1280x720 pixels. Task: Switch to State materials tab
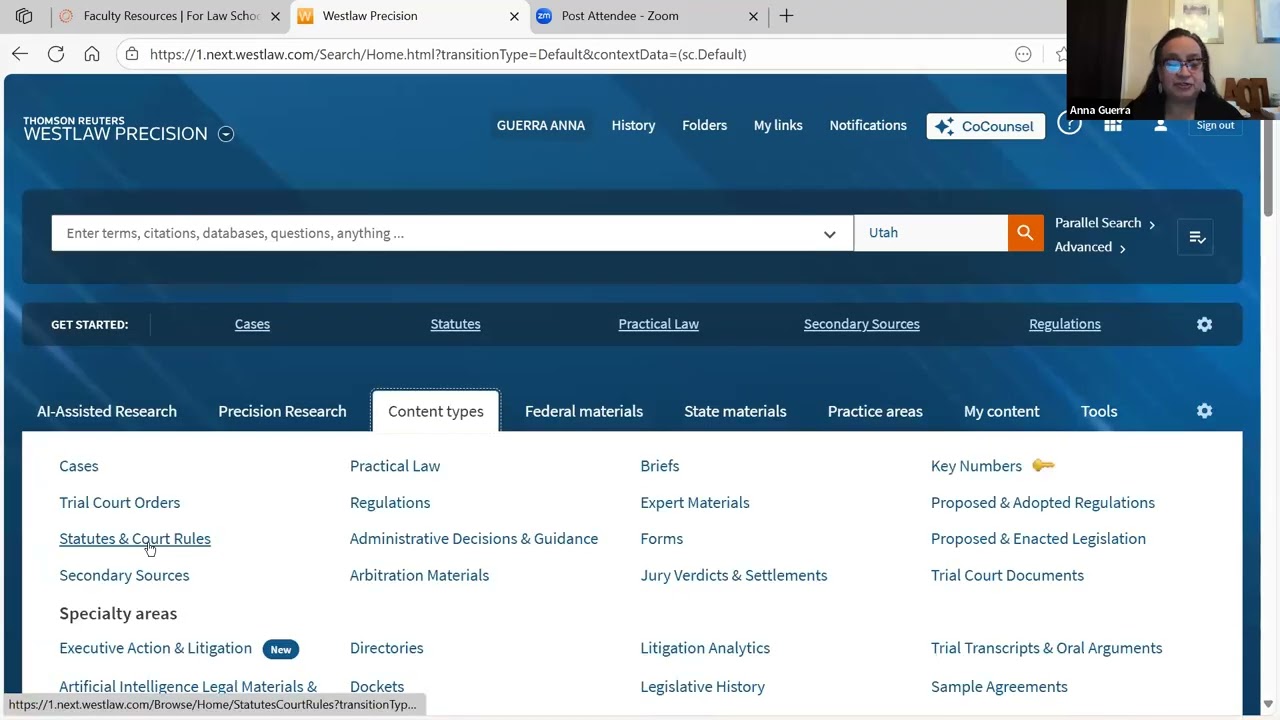click(735, 411)
